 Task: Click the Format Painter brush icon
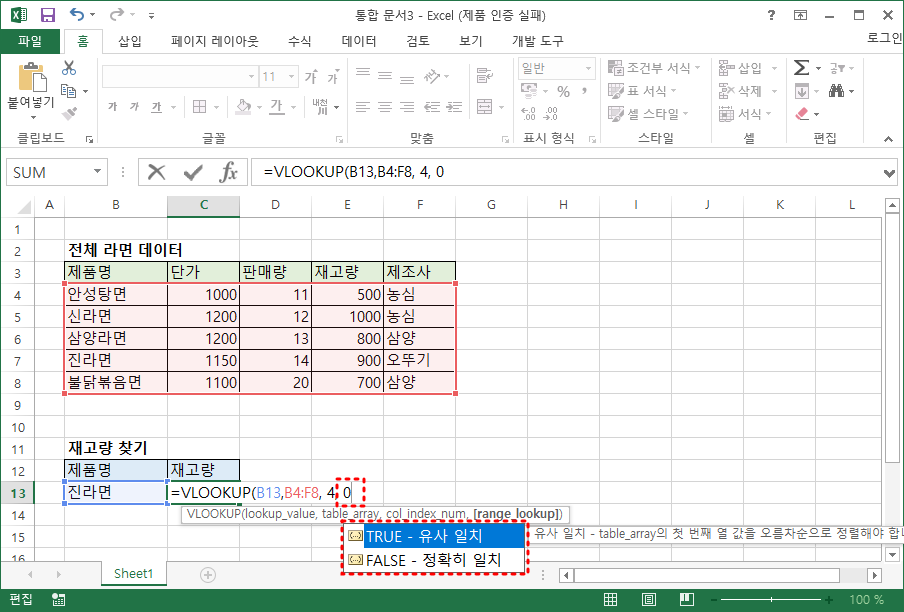click(x=69, y=114)
